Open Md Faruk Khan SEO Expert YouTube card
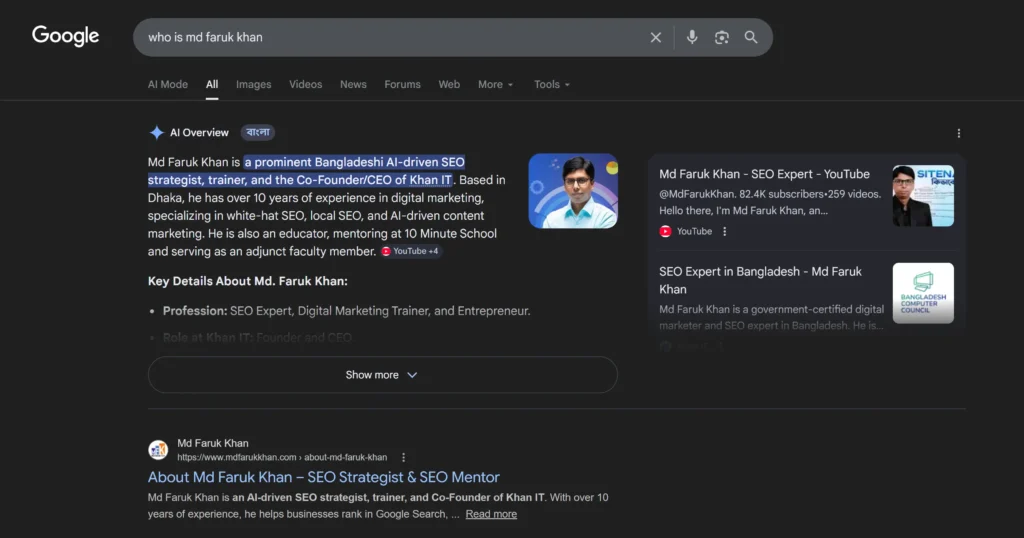 coord(764,174)
